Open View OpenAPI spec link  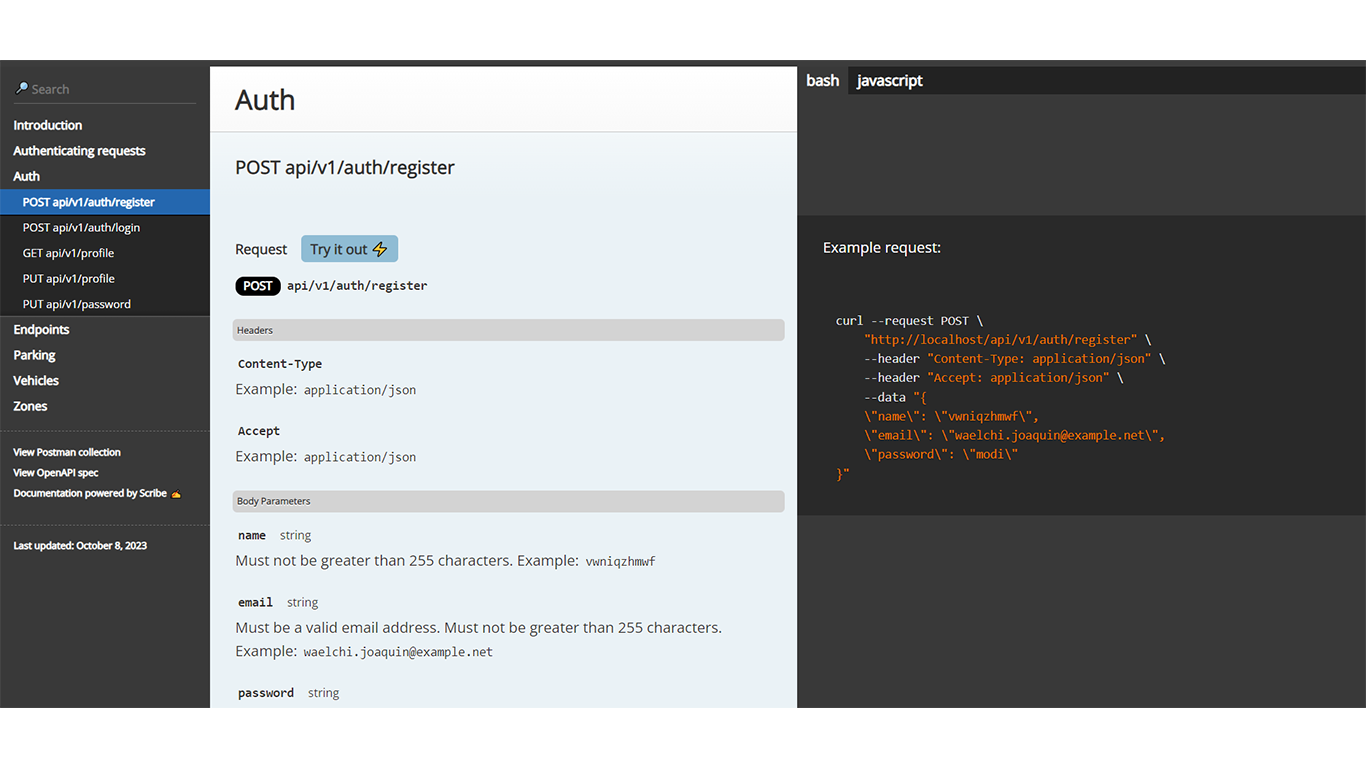[x=56, y=472]
